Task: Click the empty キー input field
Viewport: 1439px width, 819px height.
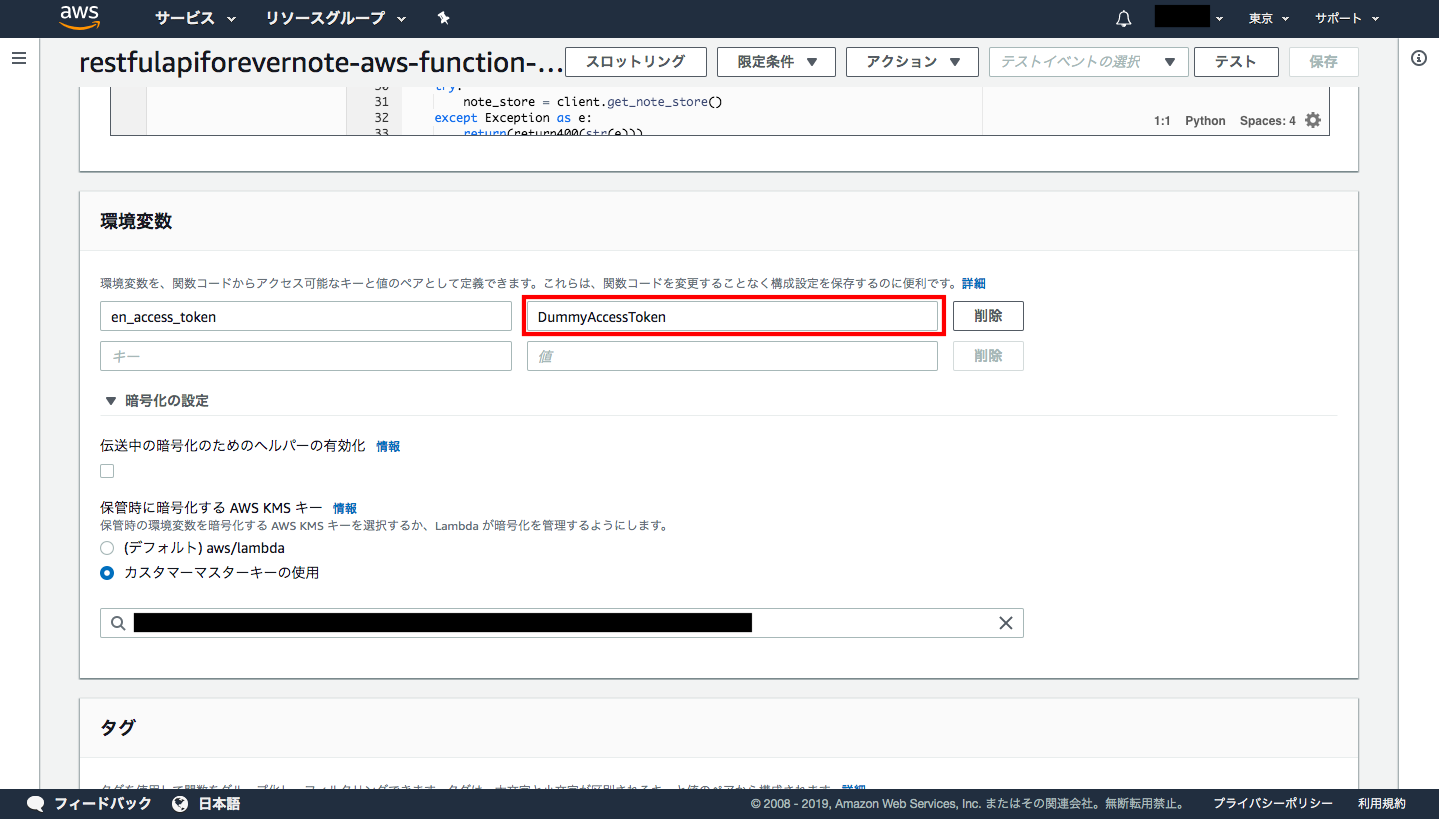Action: click(306, 356)
